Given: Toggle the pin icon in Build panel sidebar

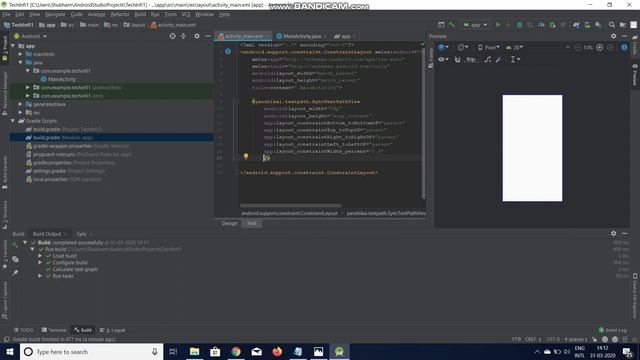Looking at the screenshot, I should coord(15,273).
